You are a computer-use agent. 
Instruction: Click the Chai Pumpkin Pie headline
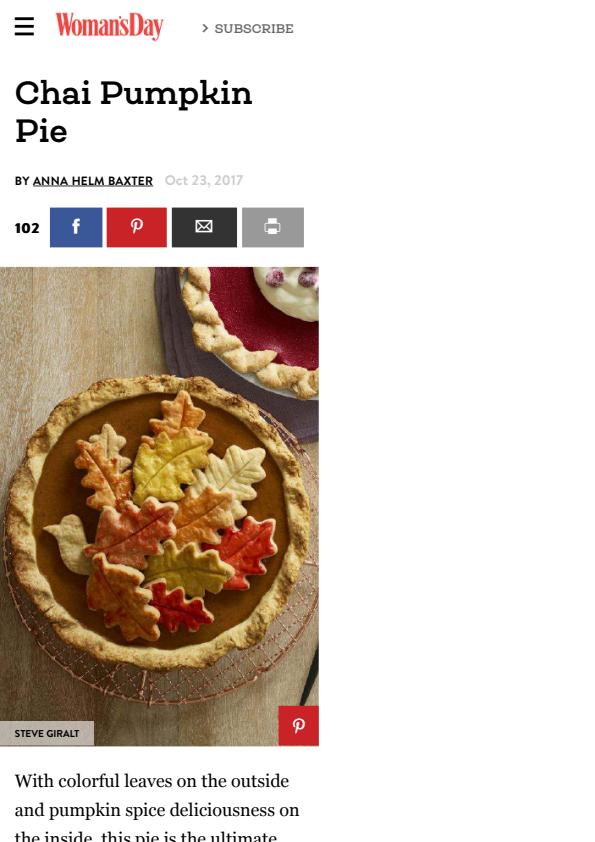pos(133,112)
